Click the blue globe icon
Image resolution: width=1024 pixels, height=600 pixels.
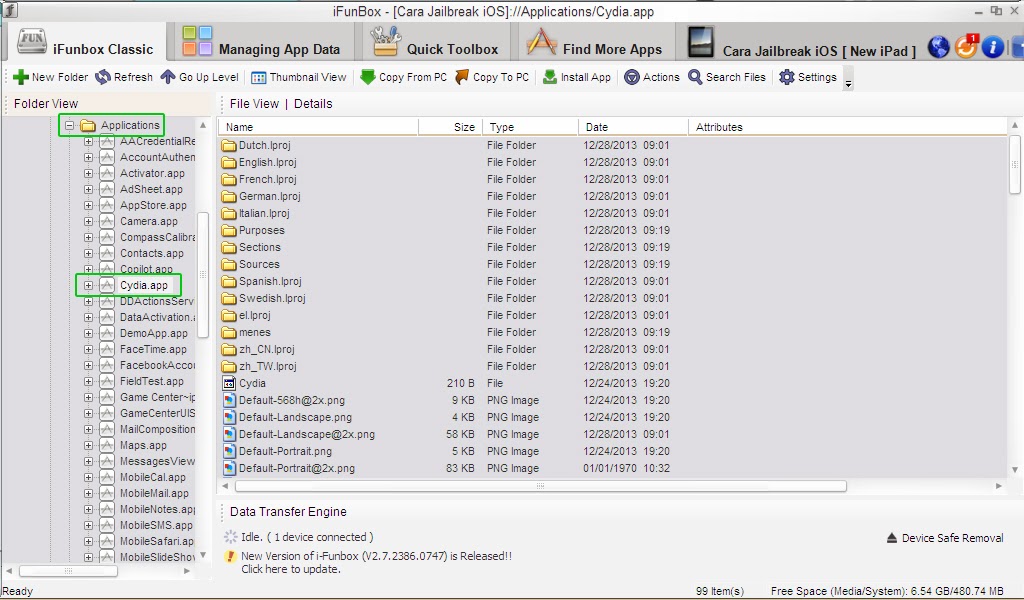[x=938, y=47]
